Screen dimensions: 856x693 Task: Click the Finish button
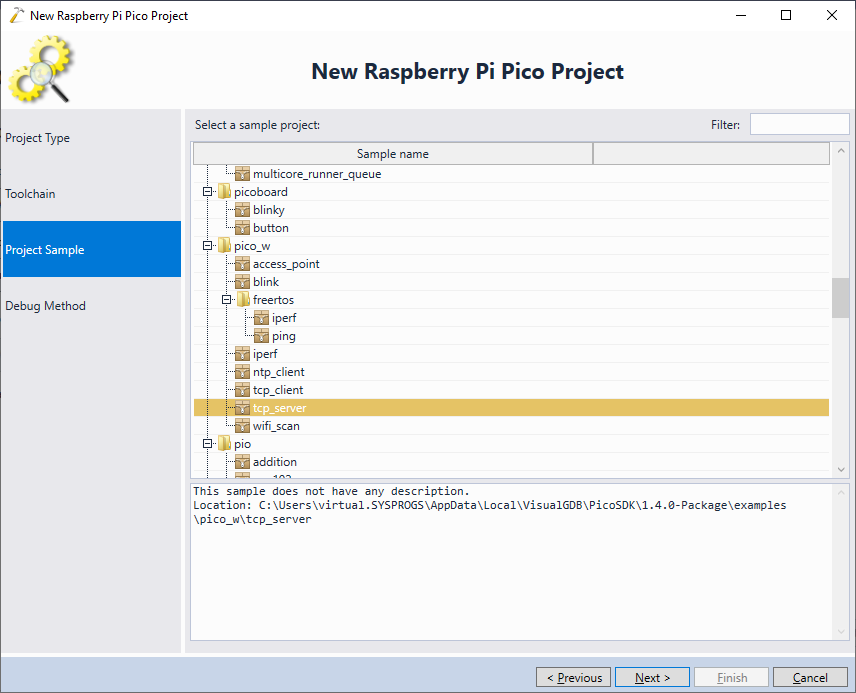pyautogui.click(x=732, y=678)
